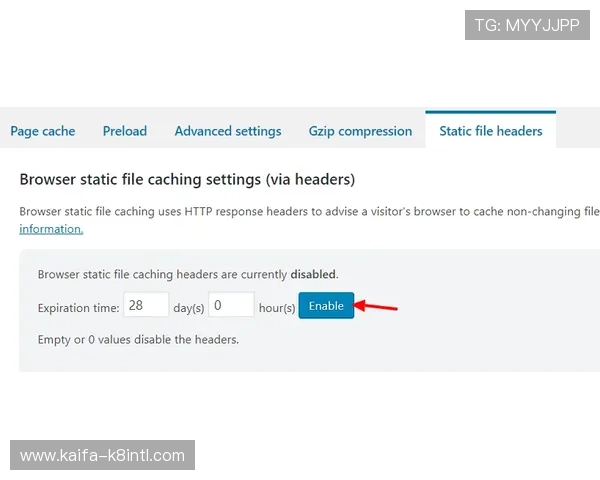Focus the hour(s) expiration input field
Viewport: 600px width, 480px height.
tap(231, 306)
